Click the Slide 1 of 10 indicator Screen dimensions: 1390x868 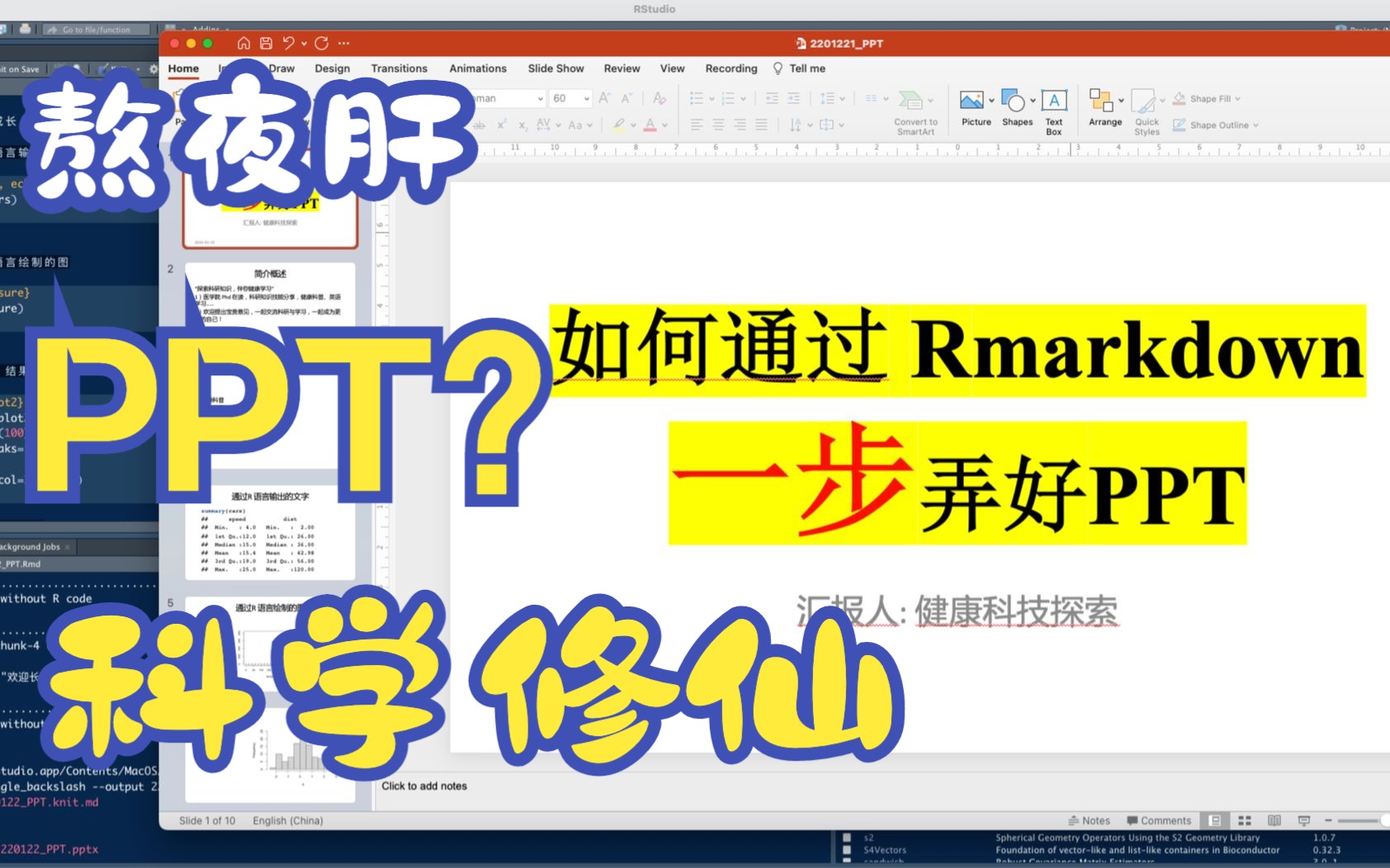pos(206,820)
